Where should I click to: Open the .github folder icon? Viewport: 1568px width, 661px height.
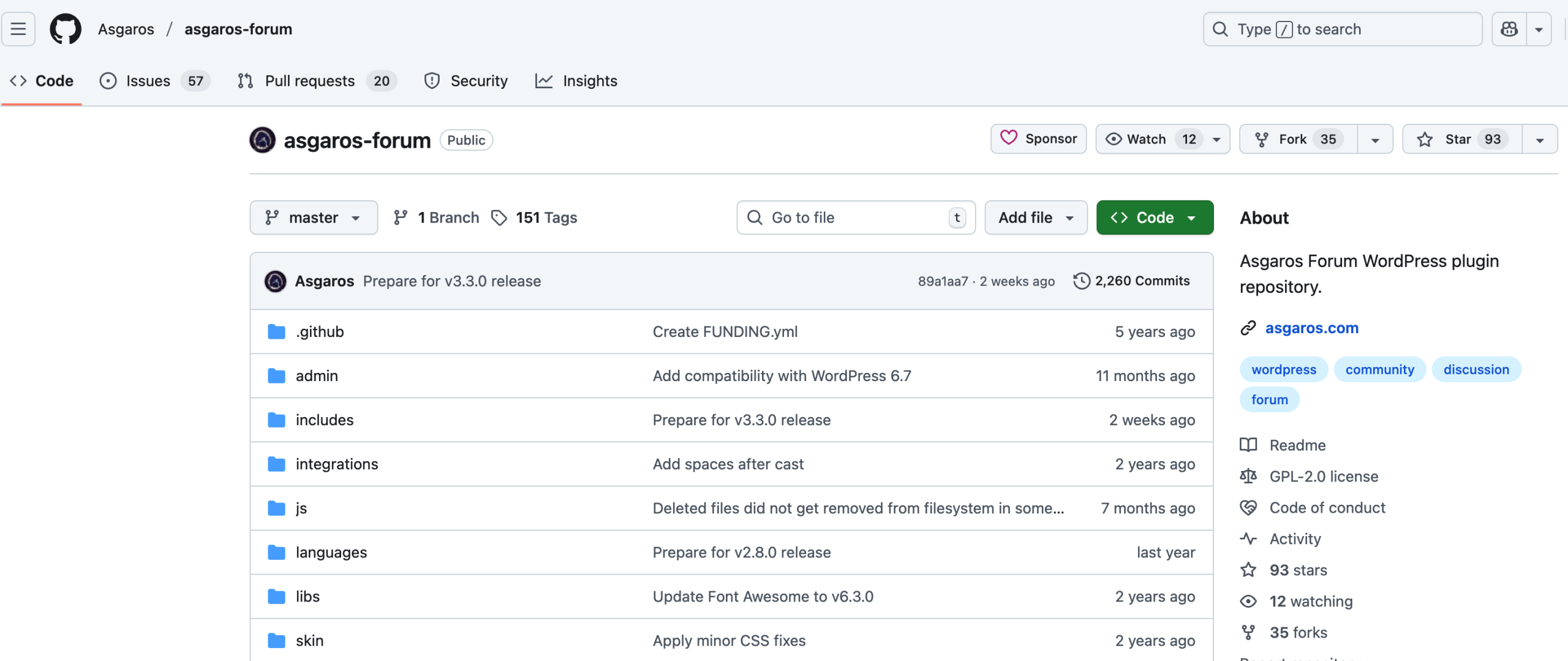point(276,331)
